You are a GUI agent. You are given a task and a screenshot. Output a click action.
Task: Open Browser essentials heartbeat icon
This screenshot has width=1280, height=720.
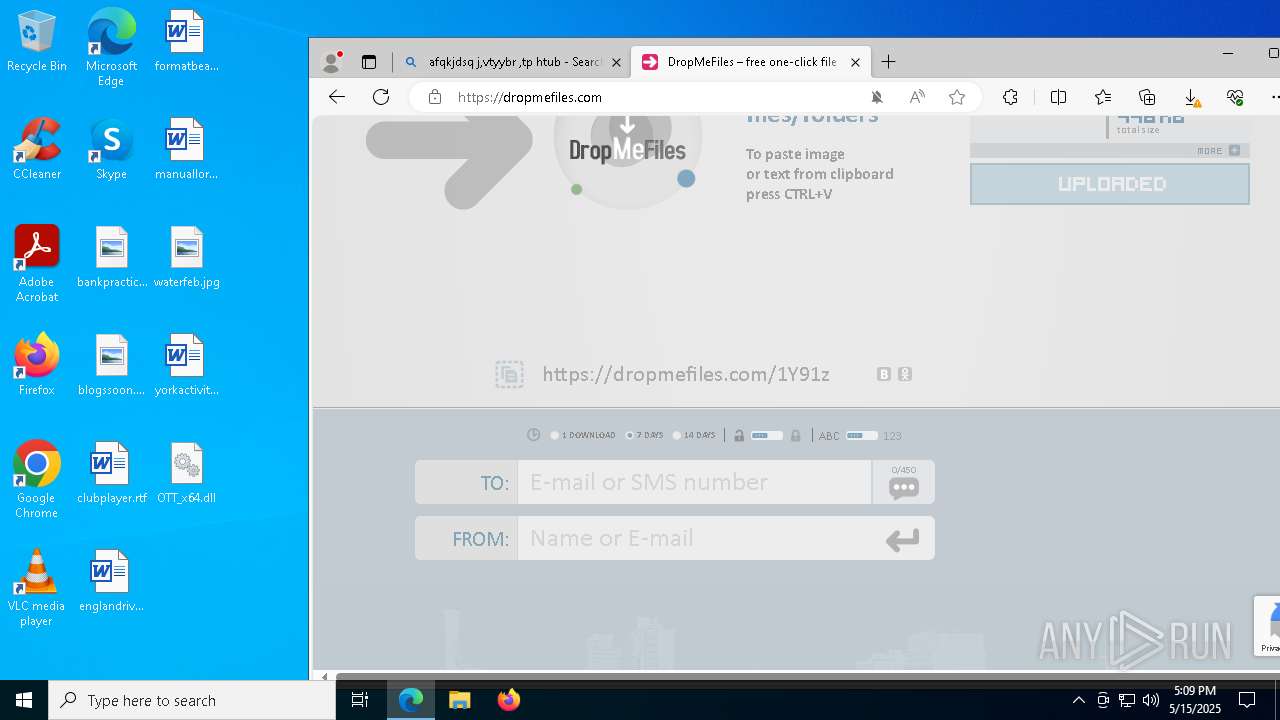point(1235,97)
